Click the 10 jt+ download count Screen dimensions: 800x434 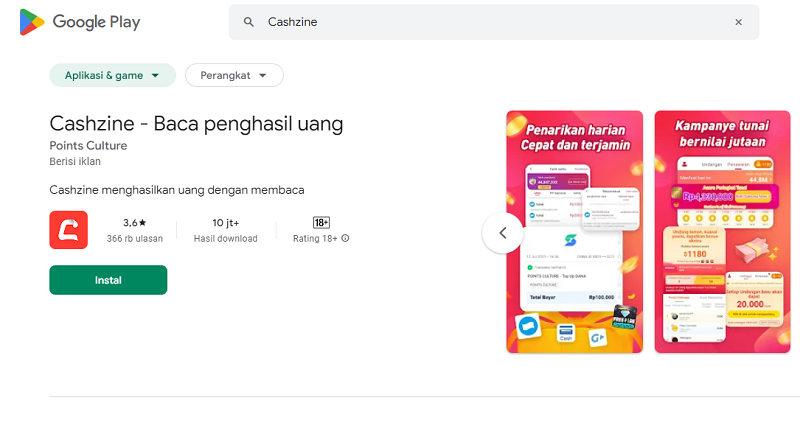coord(226,223)
